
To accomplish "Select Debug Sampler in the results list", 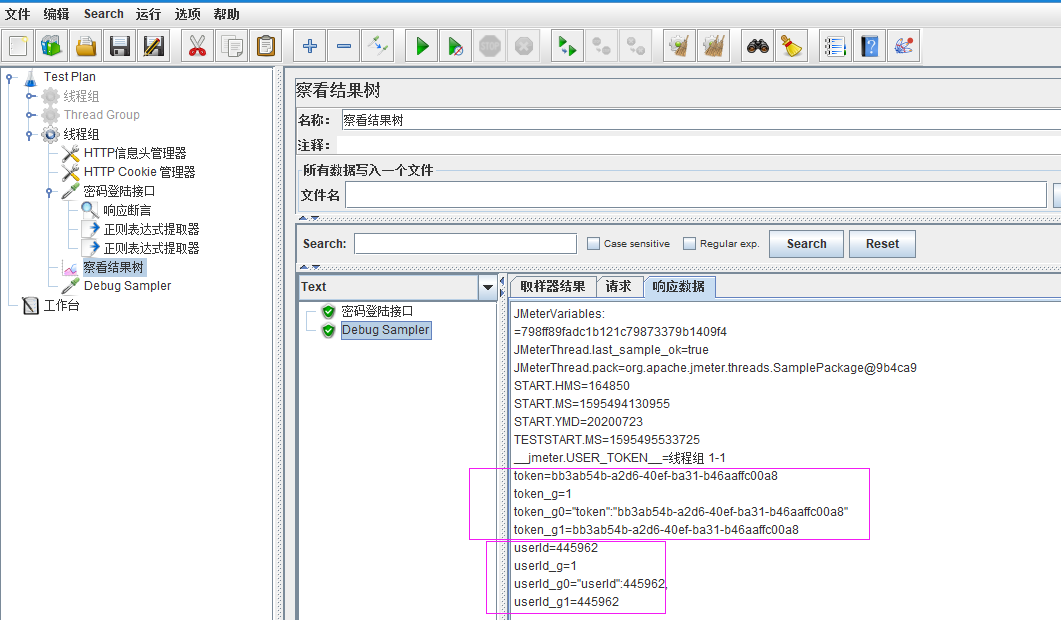I will [385, 330].
